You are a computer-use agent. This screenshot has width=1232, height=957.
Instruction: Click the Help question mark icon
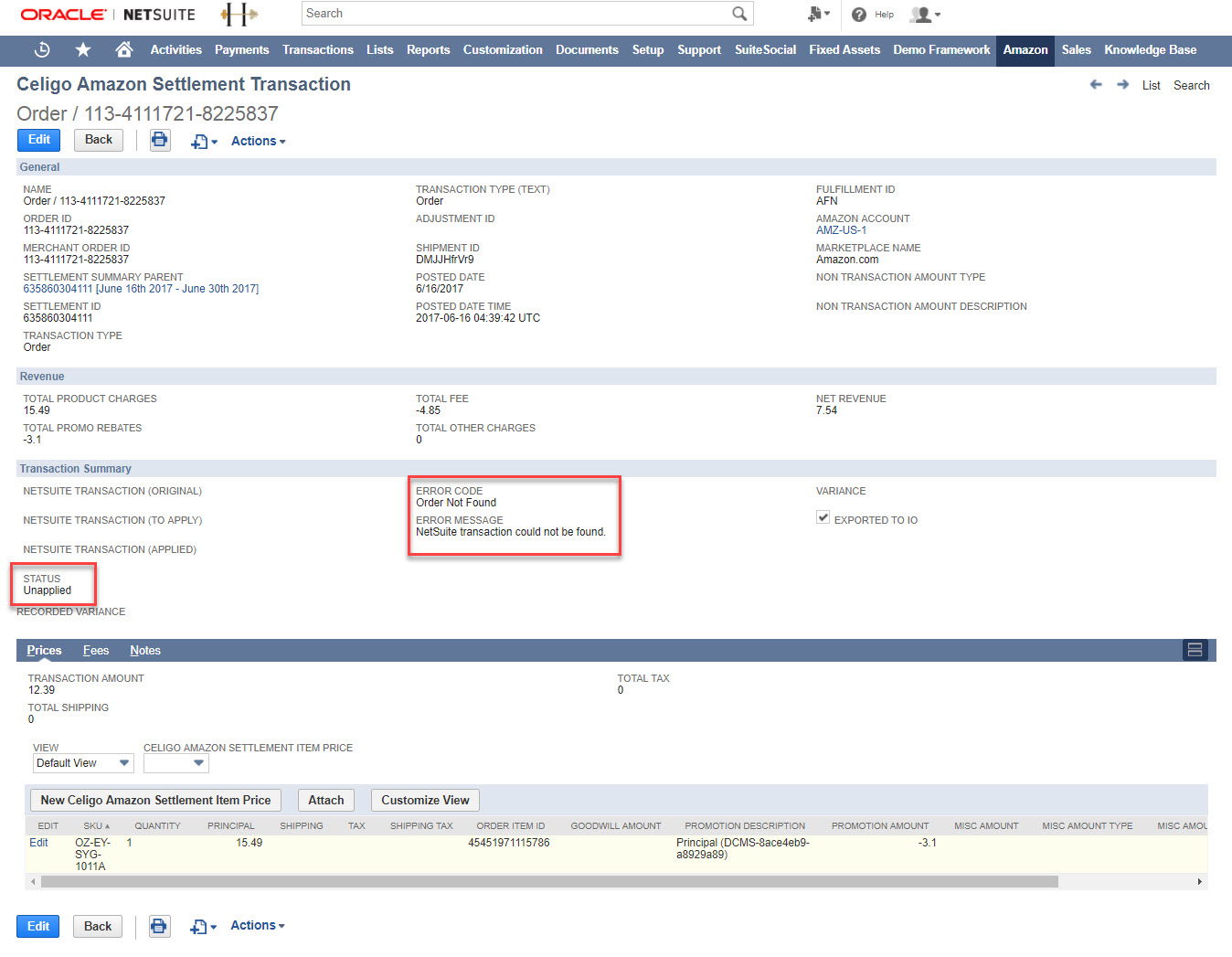tap(859, 15)
